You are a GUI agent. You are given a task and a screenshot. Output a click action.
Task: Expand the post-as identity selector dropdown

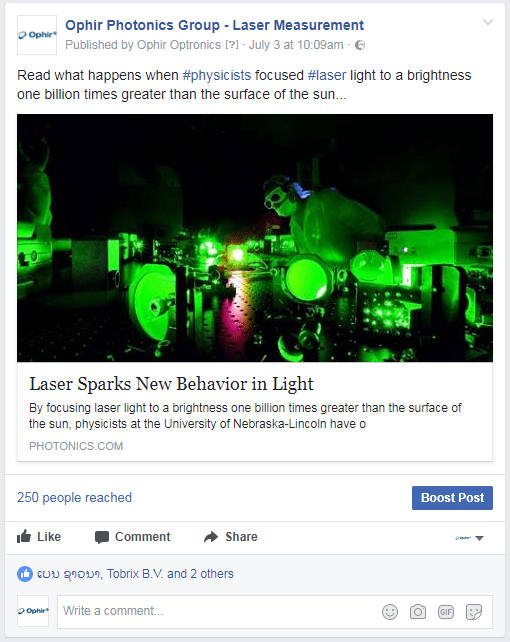coord(469,538)
